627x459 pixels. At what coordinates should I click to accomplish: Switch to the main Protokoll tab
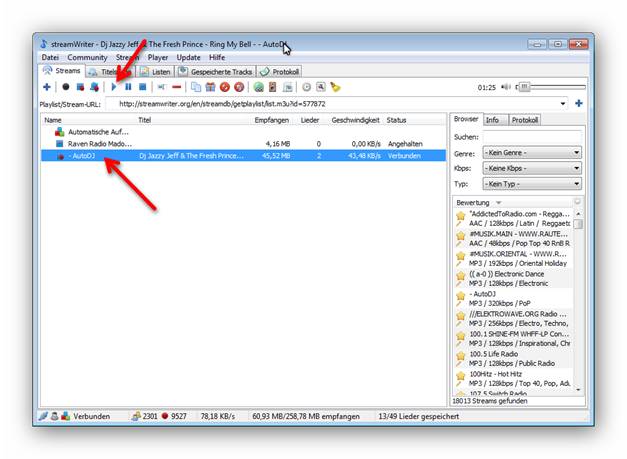pos(280,72)
